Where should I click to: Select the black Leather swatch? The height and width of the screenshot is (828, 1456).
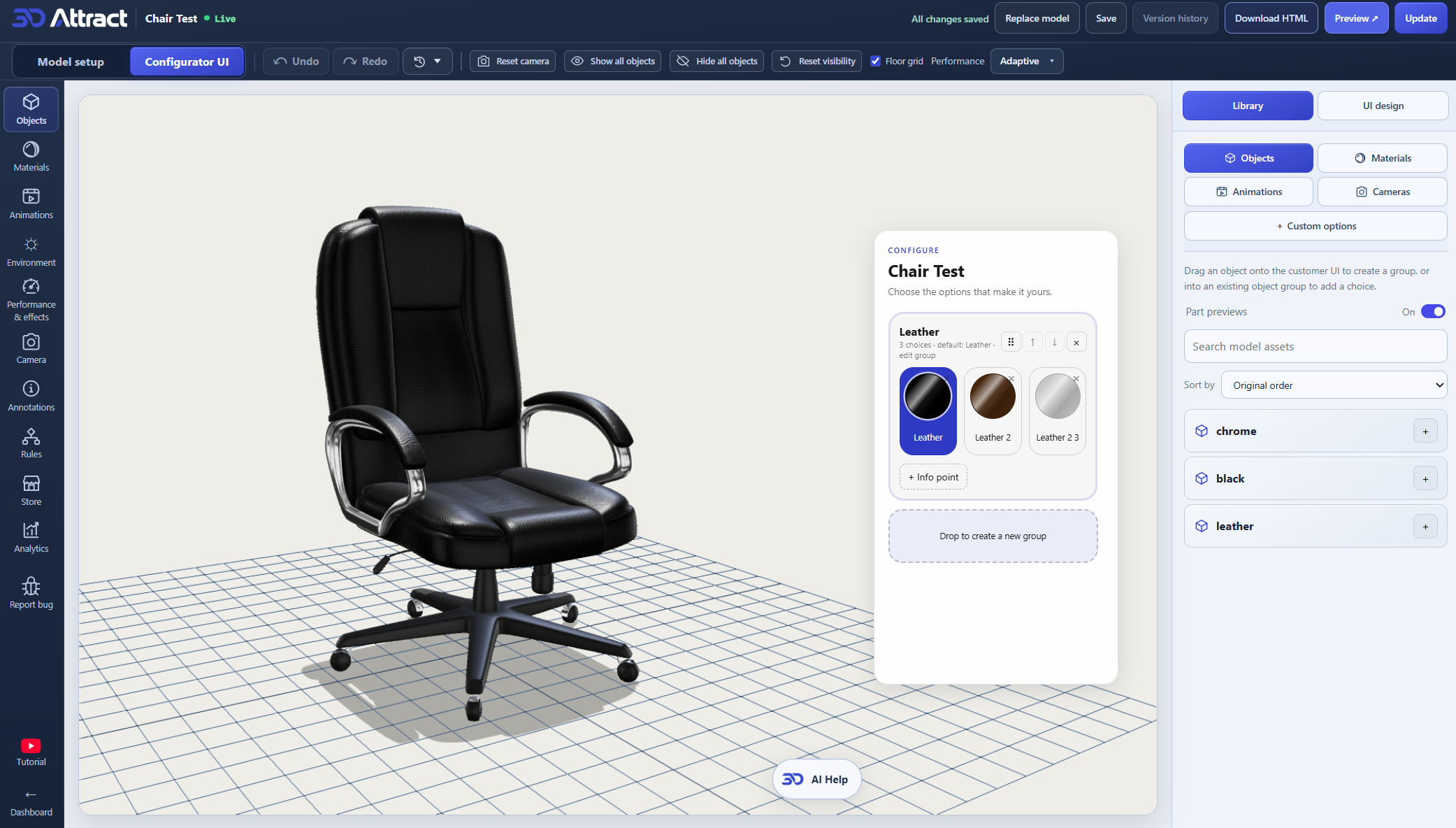pyautogui.click(x=928, y=411)
